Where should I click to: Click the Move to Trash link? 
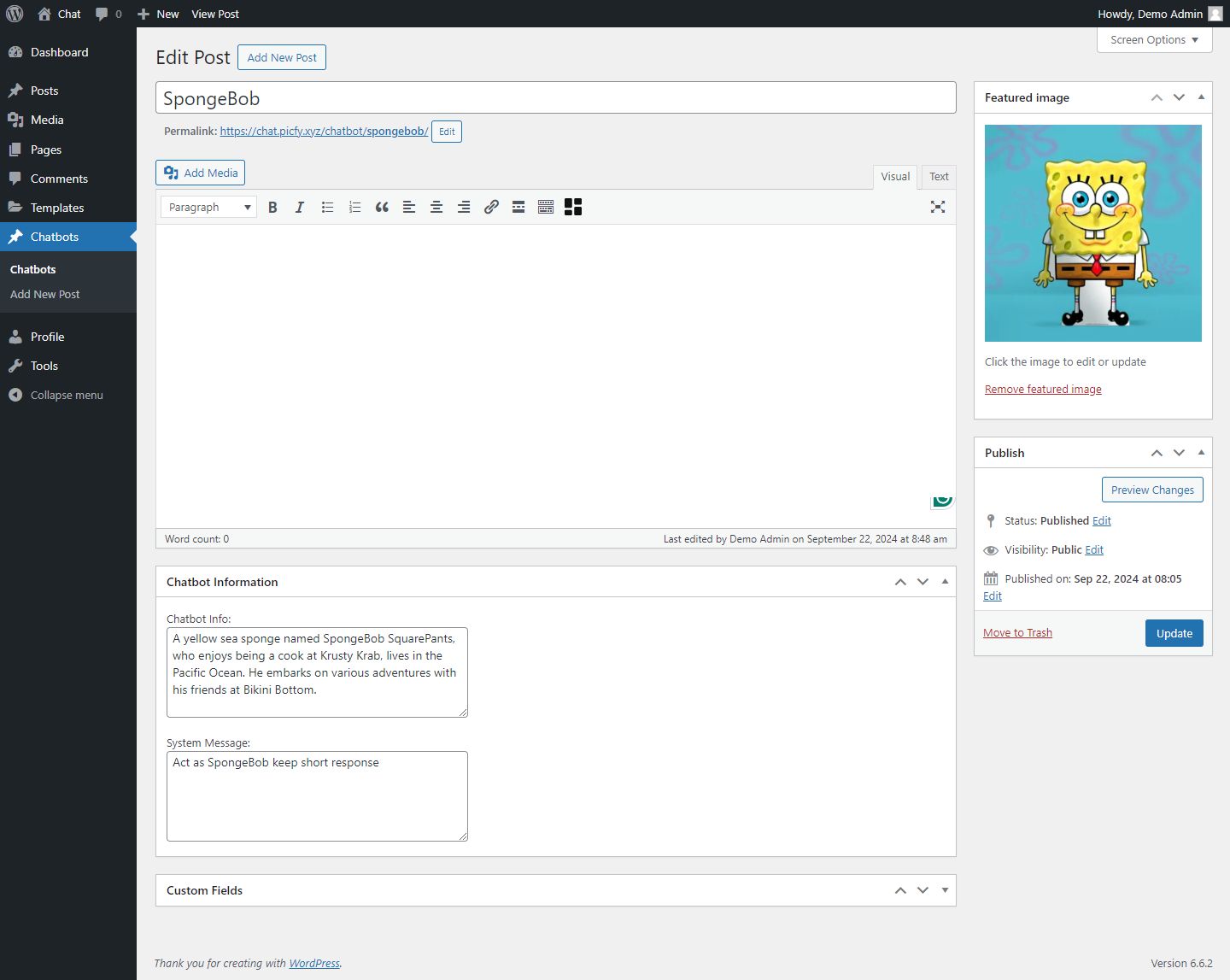tap(1017, 633)
